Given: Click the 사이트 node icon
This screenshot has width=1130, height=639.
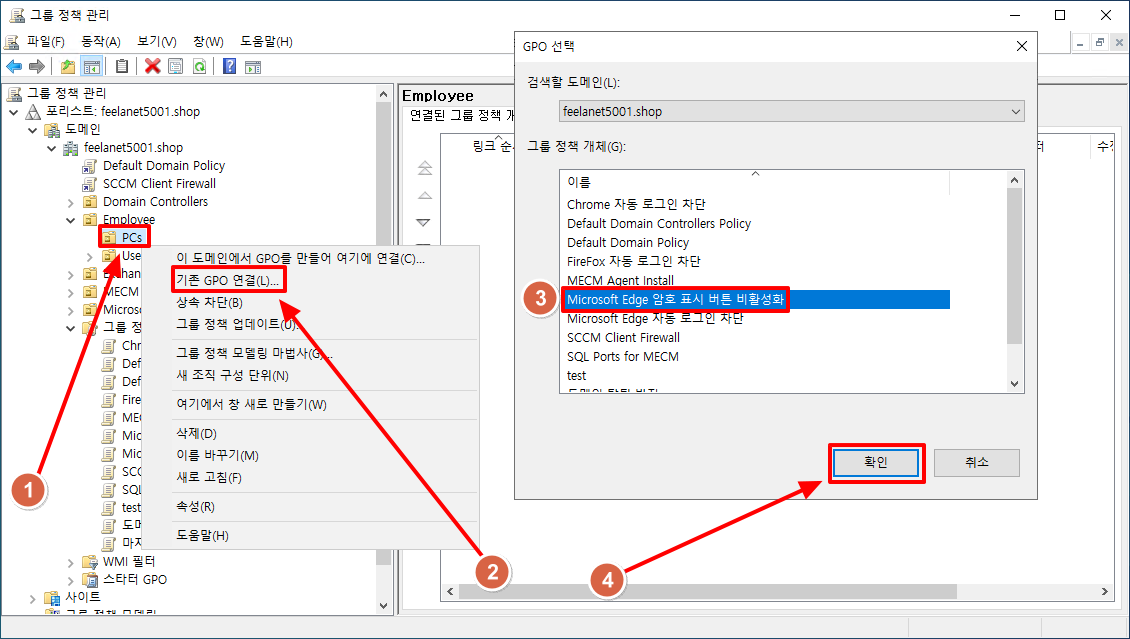Looking at the screenshot, I should (x=52, y=598).
